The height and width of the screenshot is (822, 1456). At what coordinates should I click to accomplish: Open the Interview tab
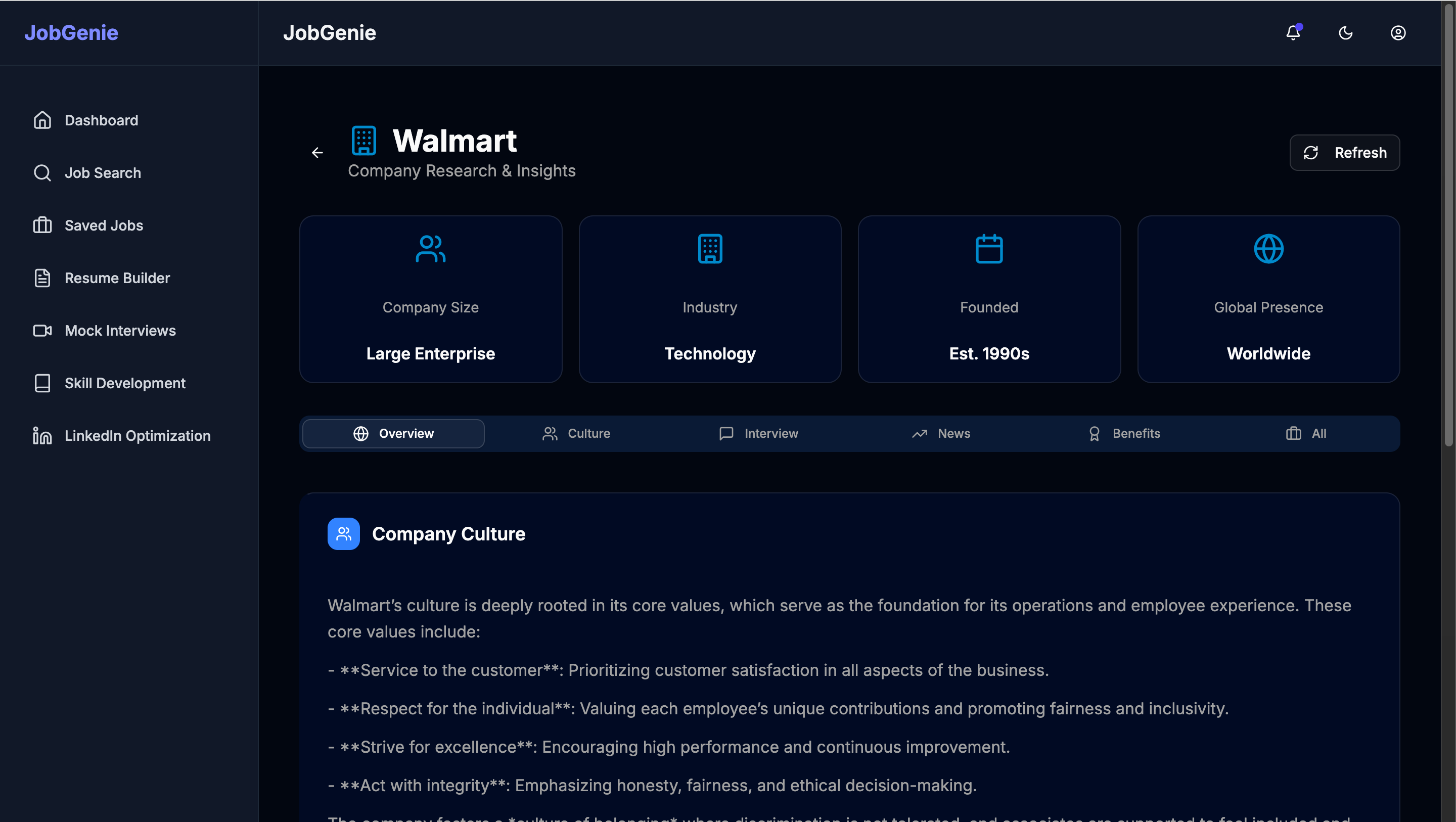pyautogui.click(x=758, y=433)
